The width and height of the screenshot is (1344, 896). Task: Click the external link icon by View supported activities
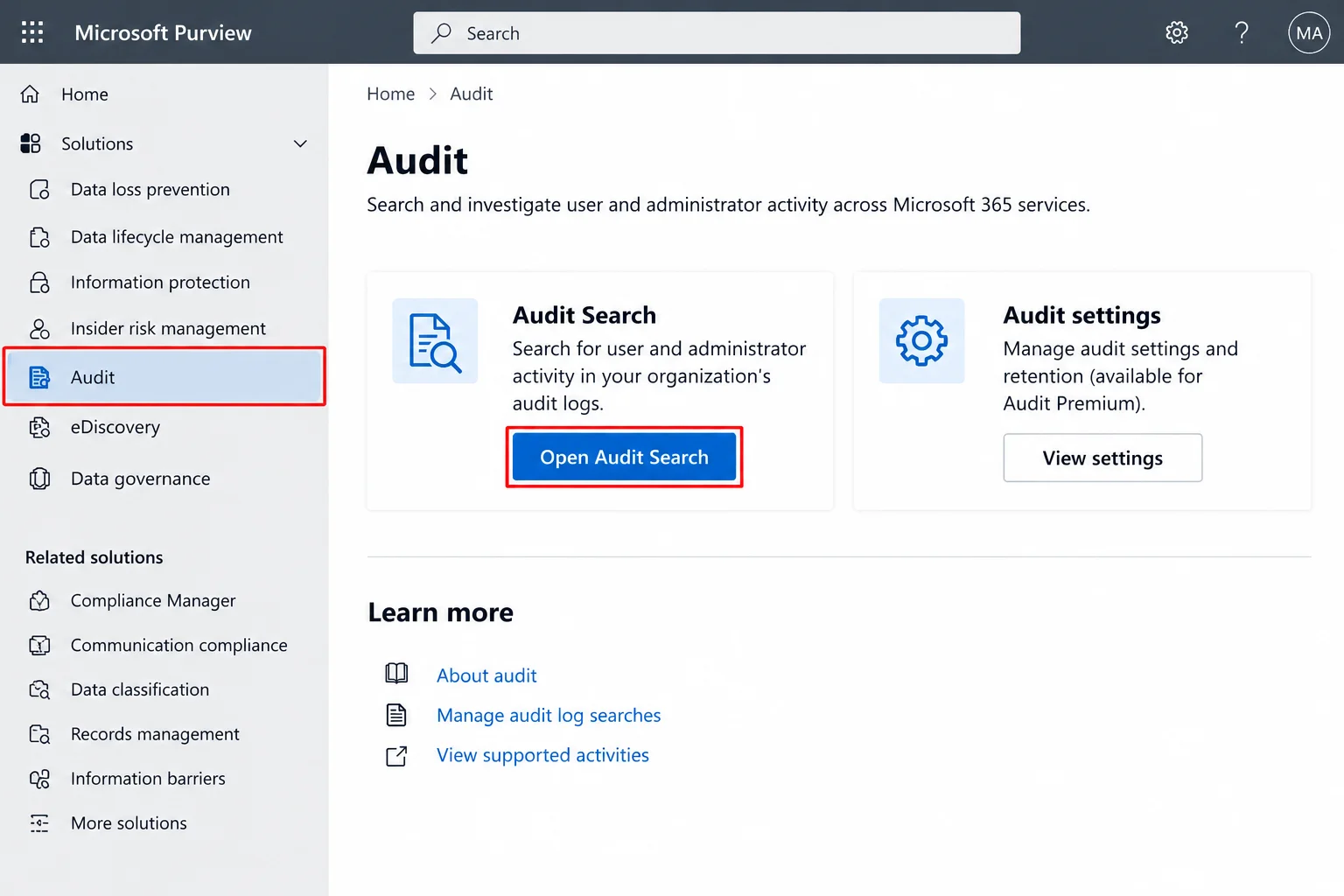(396, 756)
